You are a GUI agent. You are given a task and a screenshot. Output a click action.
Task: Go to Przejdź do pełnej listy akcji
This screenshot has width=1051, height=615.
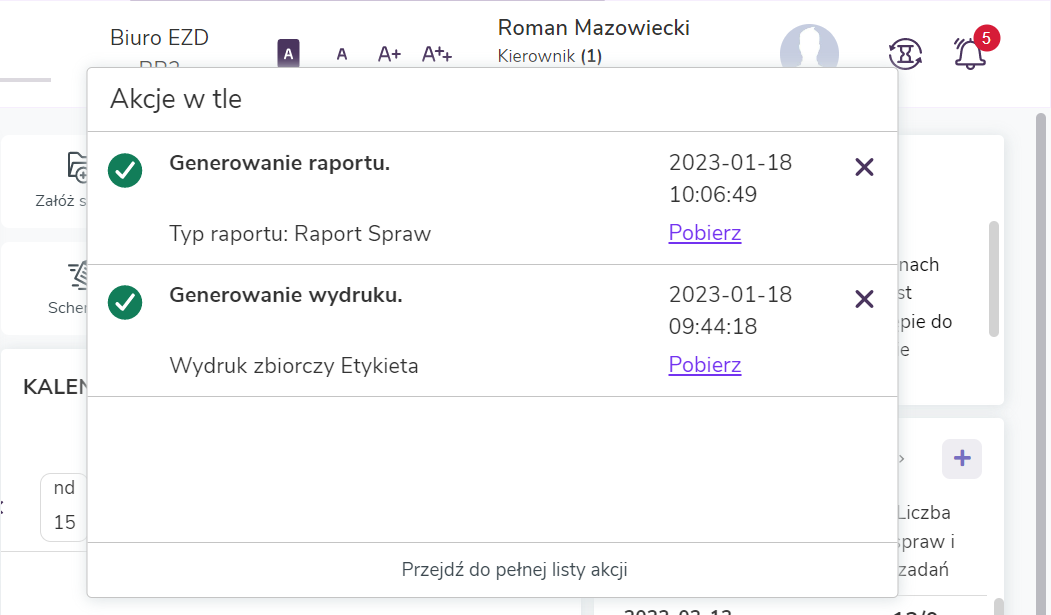514,570
